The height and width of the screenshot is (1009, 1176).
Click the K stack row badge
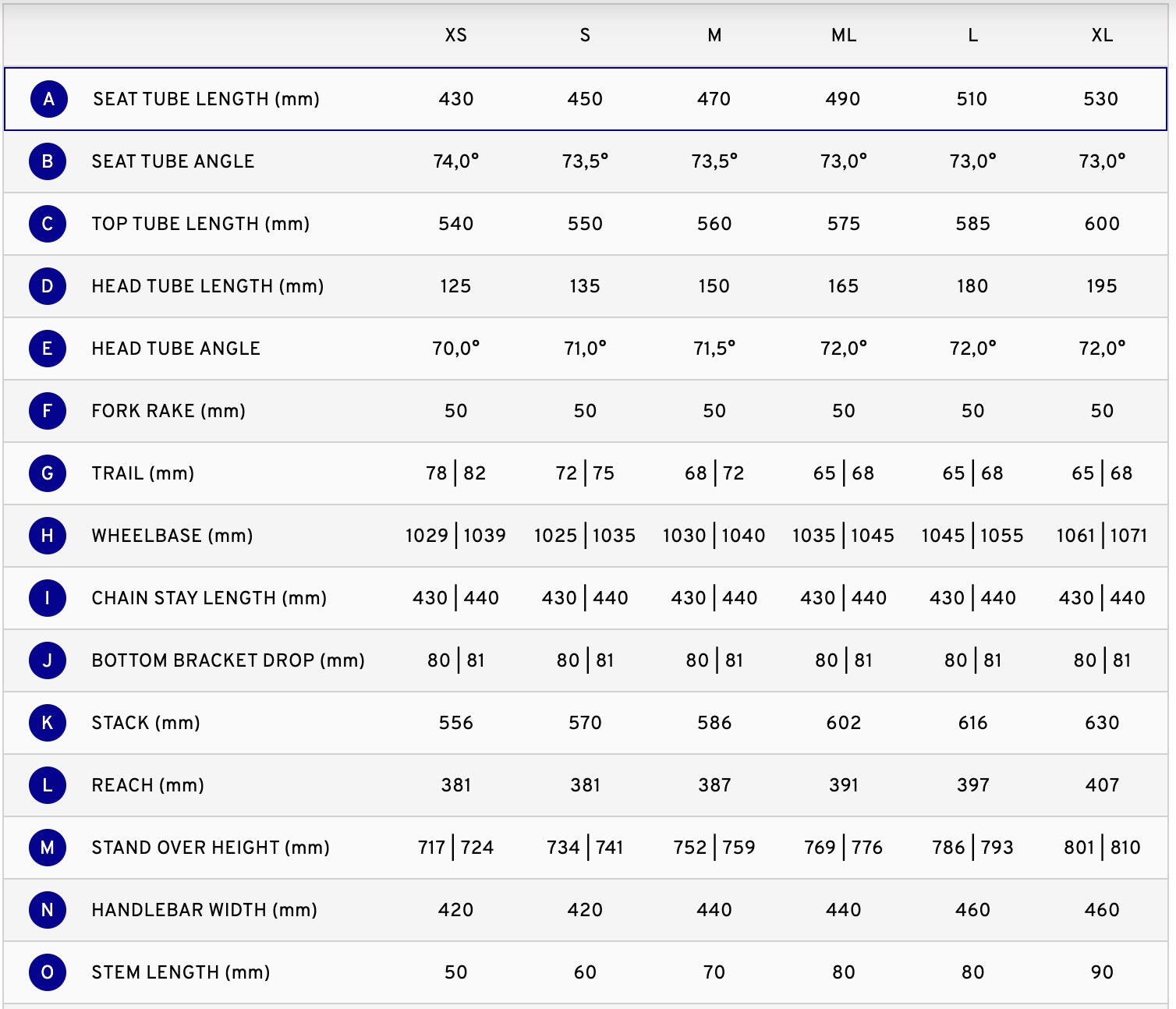pyautogui.click(x=48, y=723)
